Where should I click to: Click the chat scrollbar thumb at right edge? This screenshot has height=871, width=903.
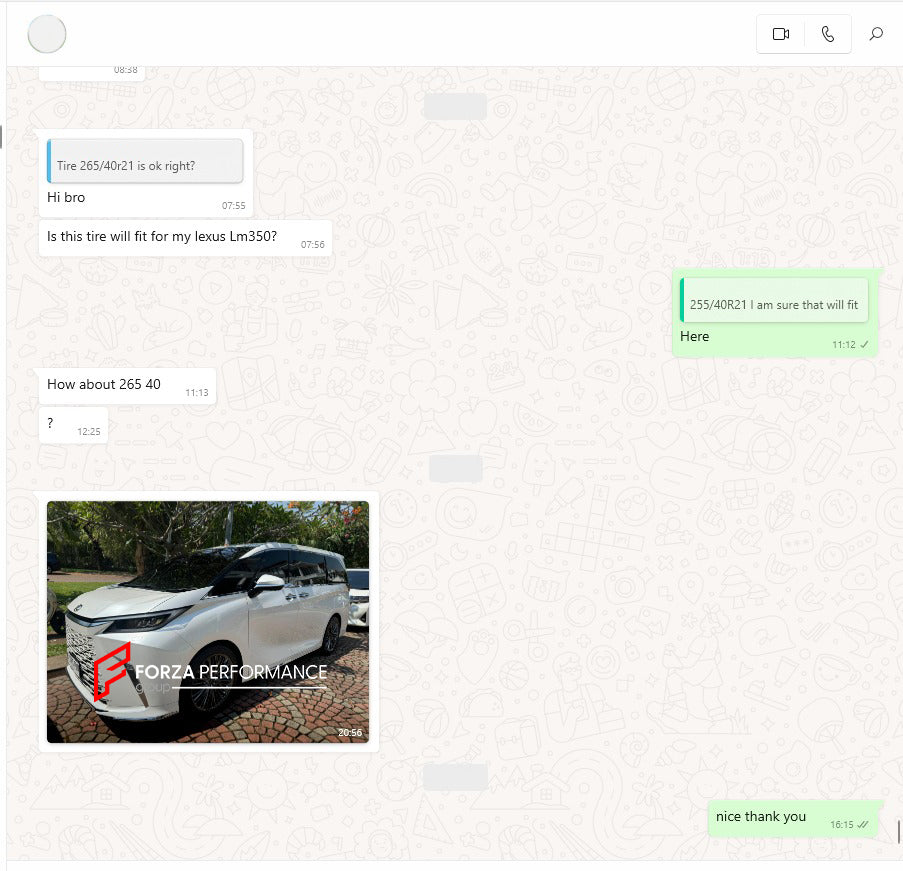(899, 830)
